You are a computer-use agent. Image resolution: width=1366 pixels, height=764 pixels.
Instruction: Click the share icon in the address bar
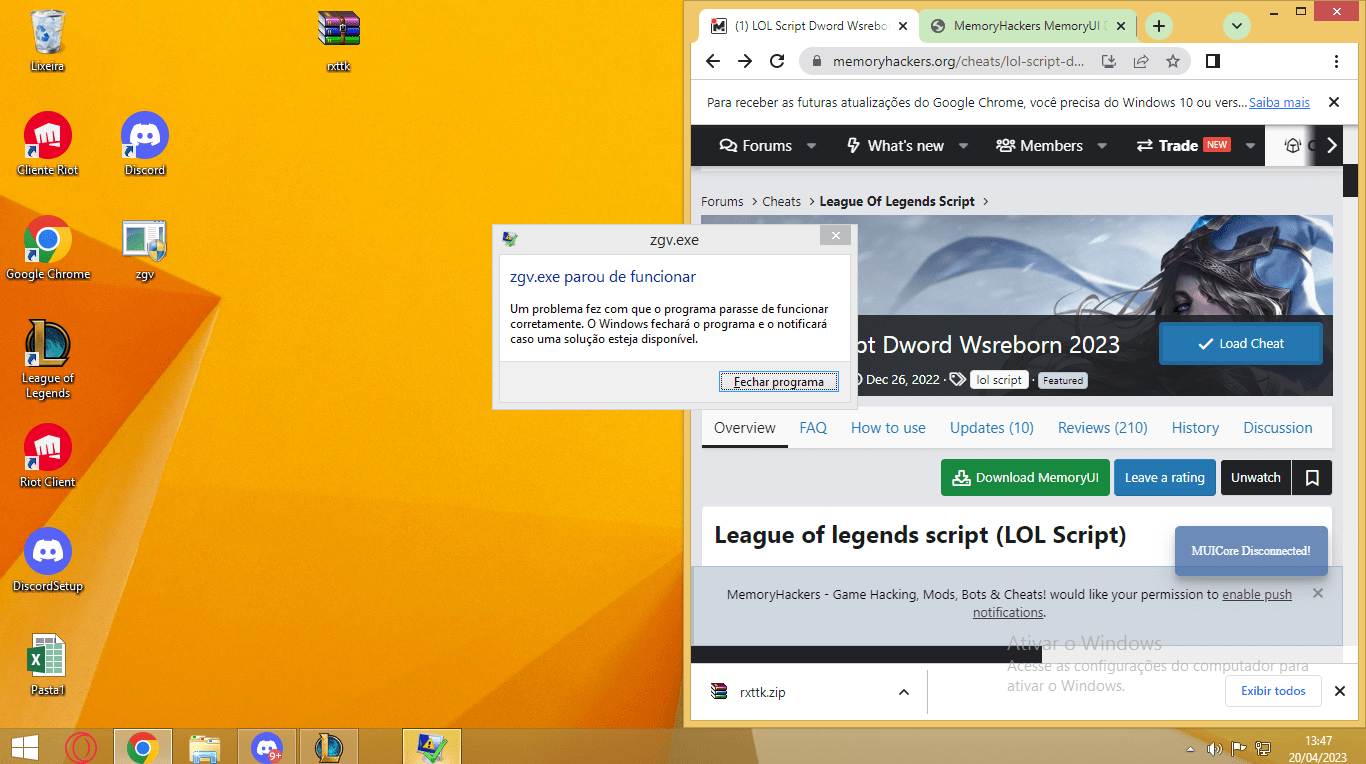point(1141,61)
